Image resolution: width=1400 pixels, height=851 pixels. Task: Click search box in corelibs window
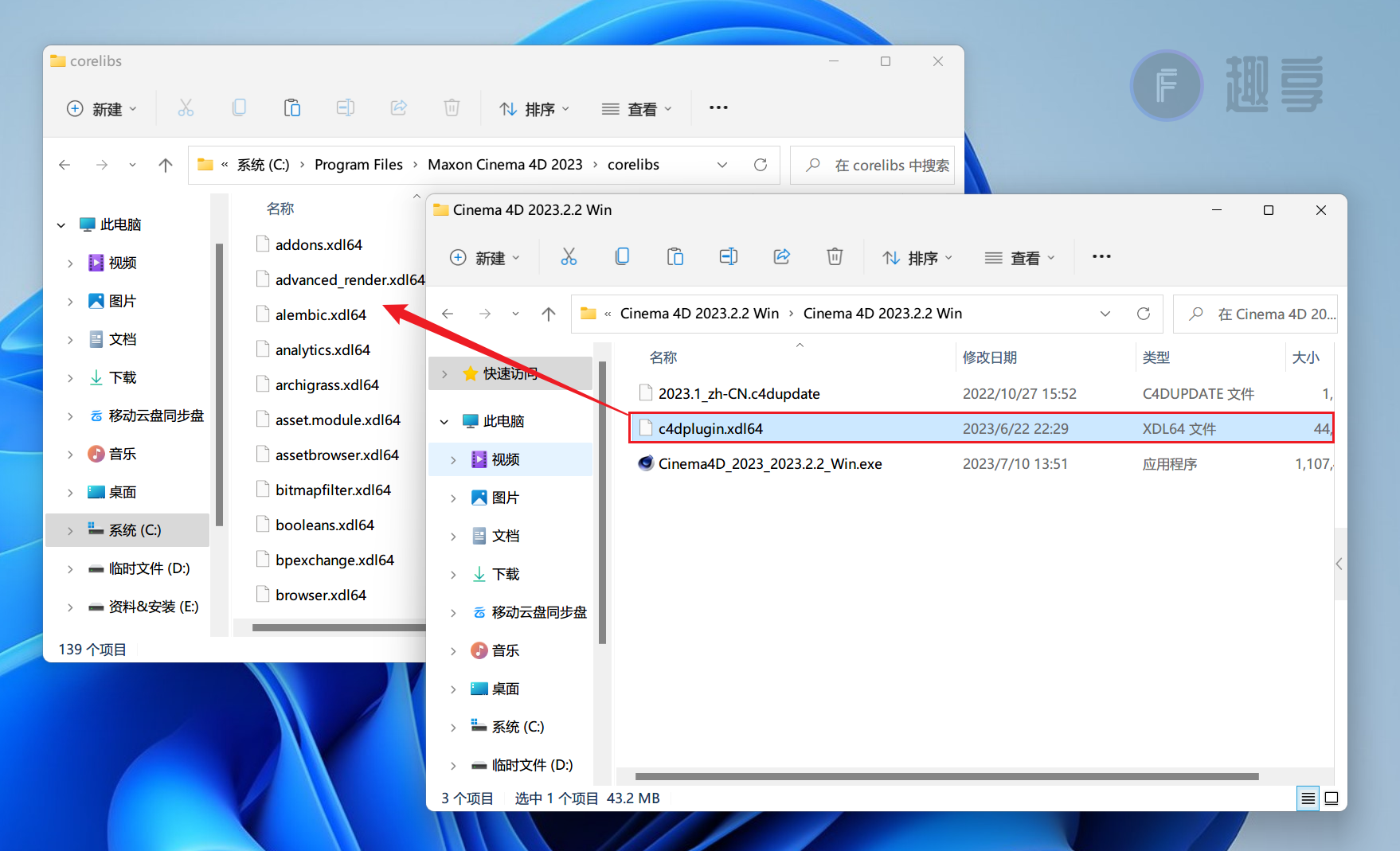pyautogui.click(x=873, y=165)
